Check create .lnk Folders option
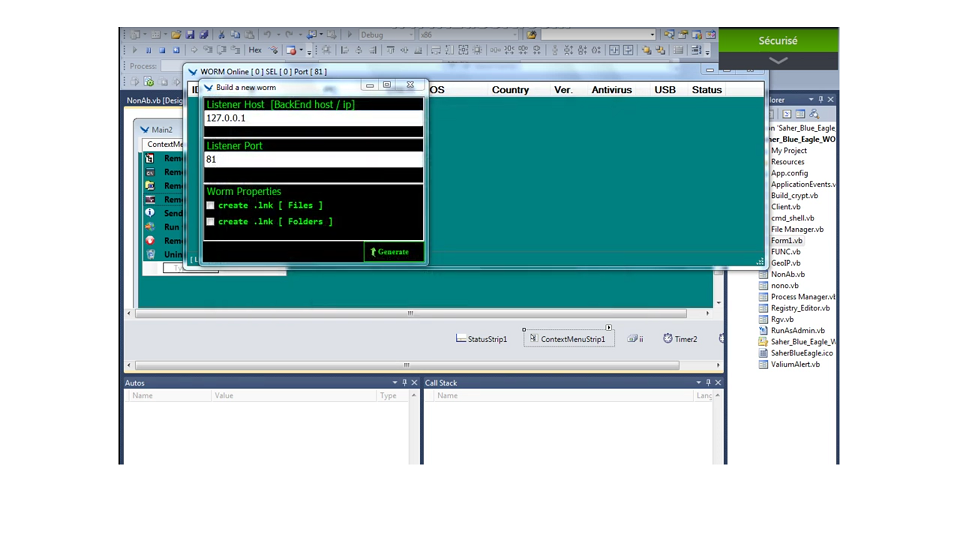Image resolution: width=960 pixels, height=540 pixels. [x=210, y=222]
